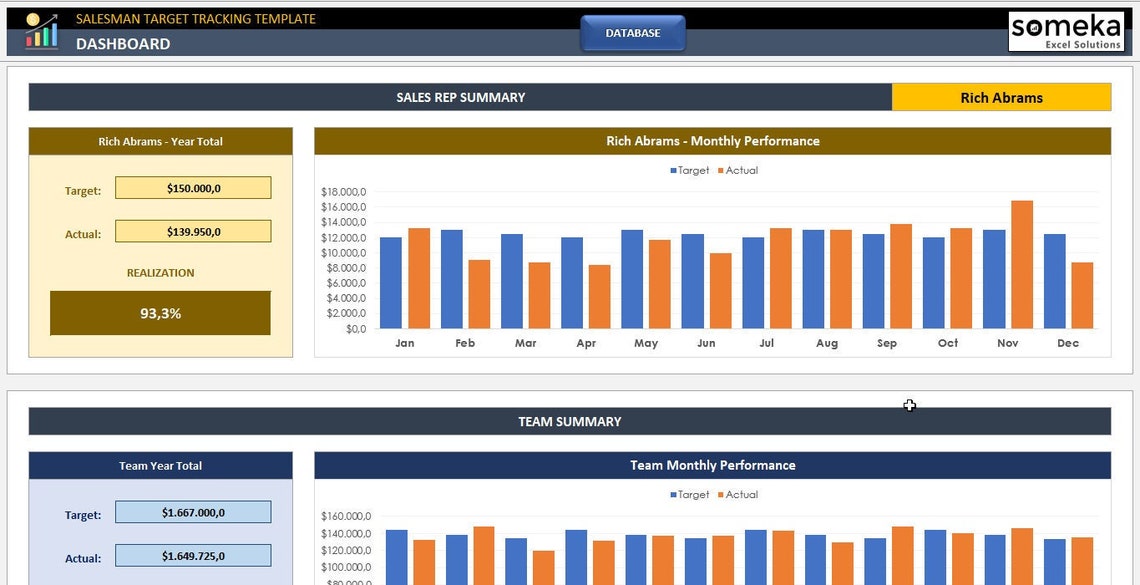Click the Rich Abrams - Year Total header
This screenshot has width=1140, height=585.
pyautogui.click(x=160, y=141)
